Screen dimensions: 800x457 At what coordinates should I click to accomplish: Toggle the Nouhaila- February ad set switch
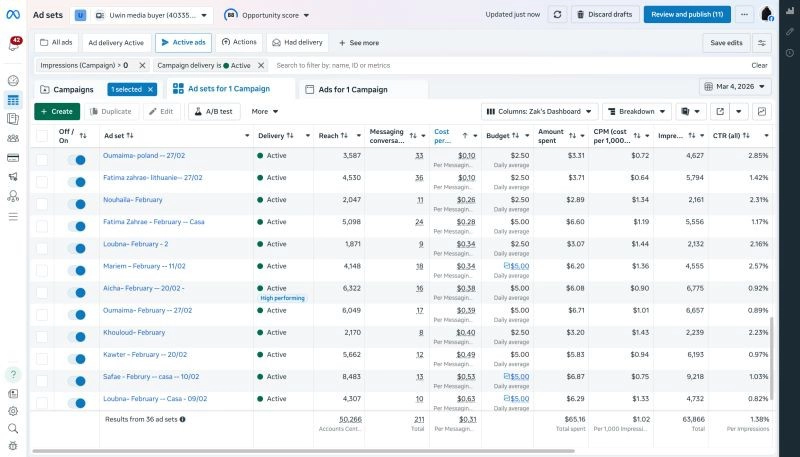(x=77, y=204)
